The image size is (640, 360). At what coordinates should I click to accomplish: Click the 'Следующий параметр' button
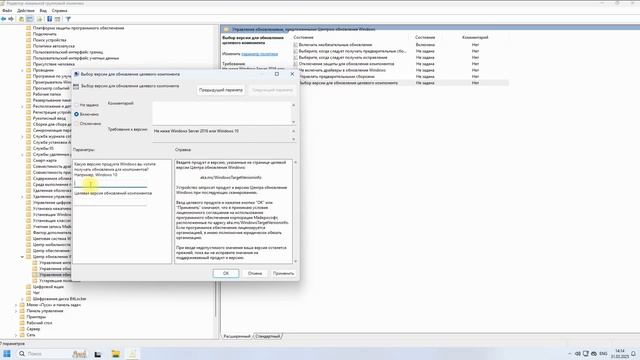click(272, 90)
